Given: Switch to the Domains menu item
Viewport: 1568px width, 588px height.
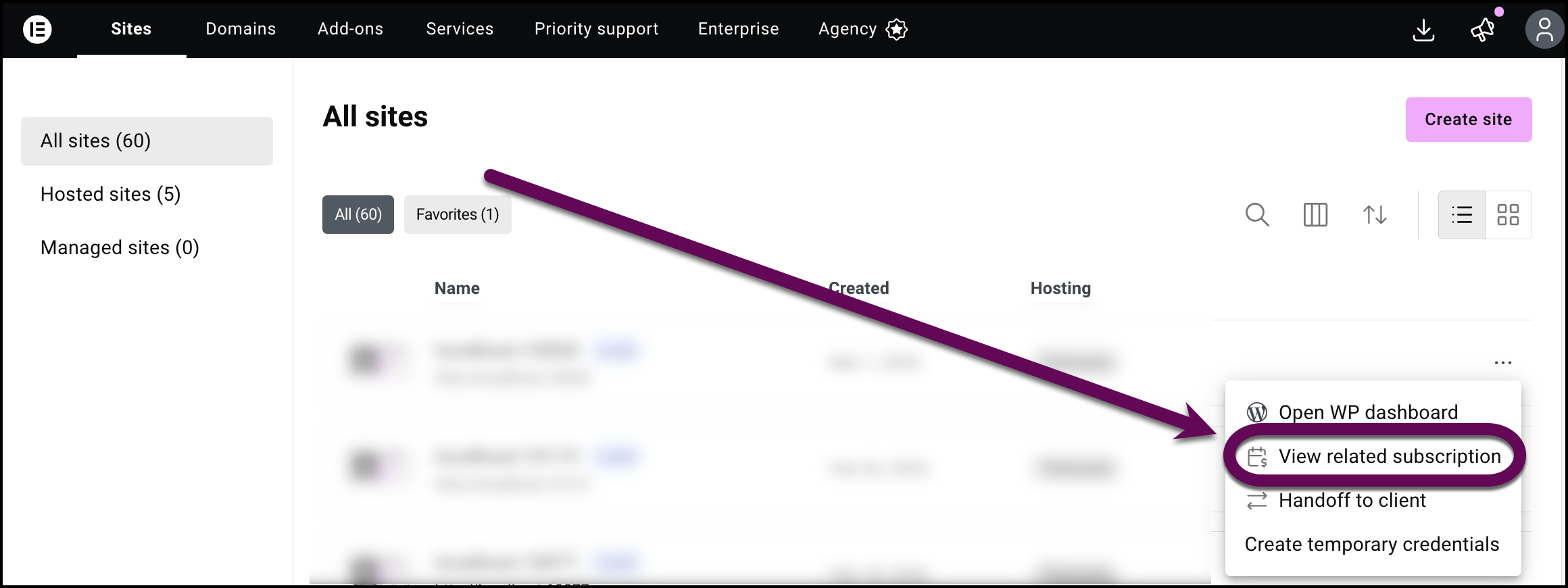Looking at the screenshot, I should 240,28.
